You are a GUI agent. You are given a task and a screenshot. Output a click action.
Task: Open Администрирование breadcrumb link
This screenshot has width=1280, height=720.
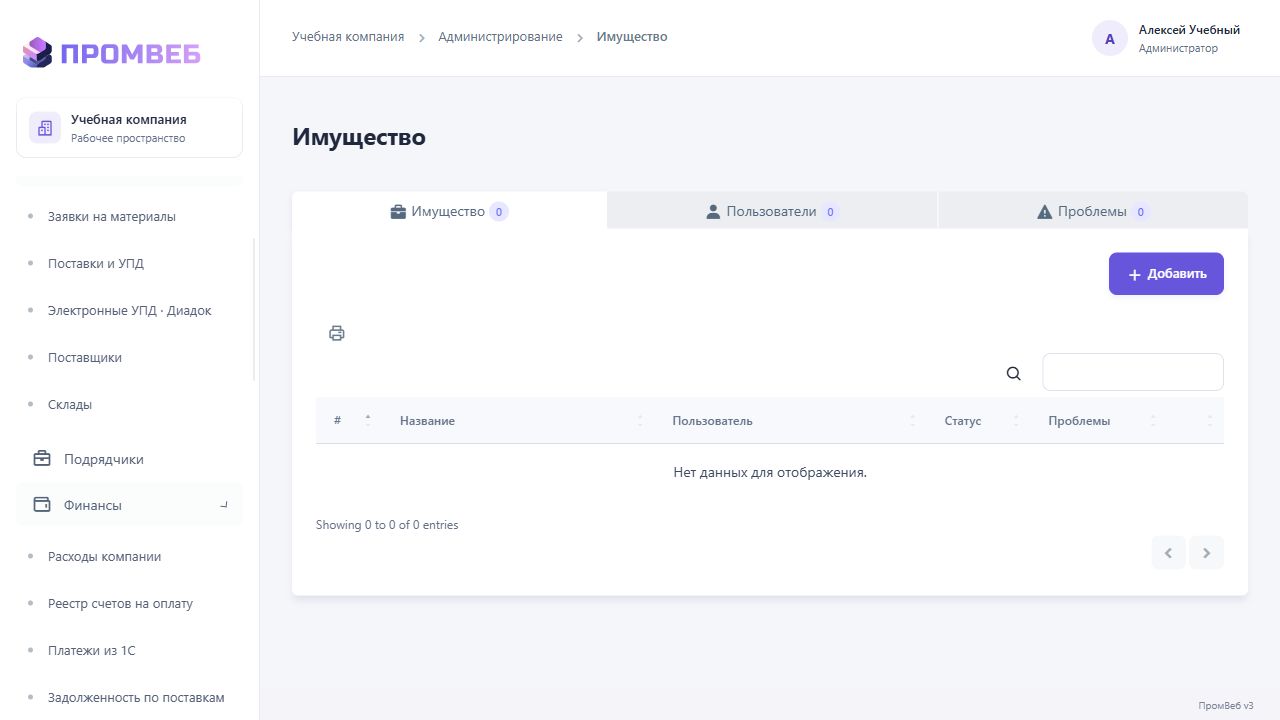(500, 37)
